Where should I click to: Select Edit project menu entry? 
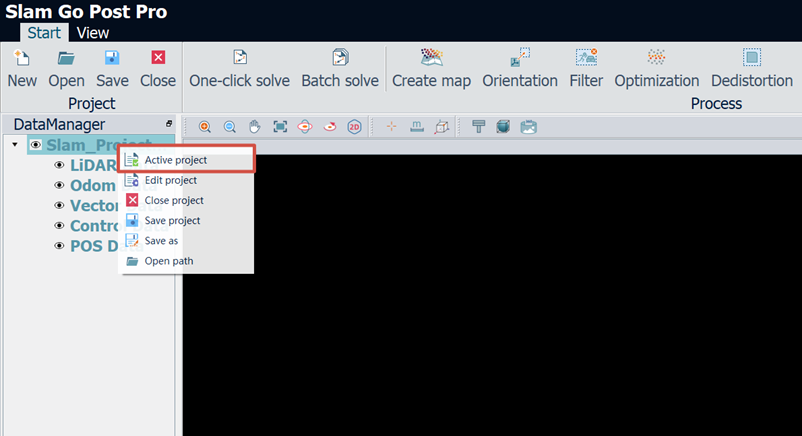click(186, 180)
